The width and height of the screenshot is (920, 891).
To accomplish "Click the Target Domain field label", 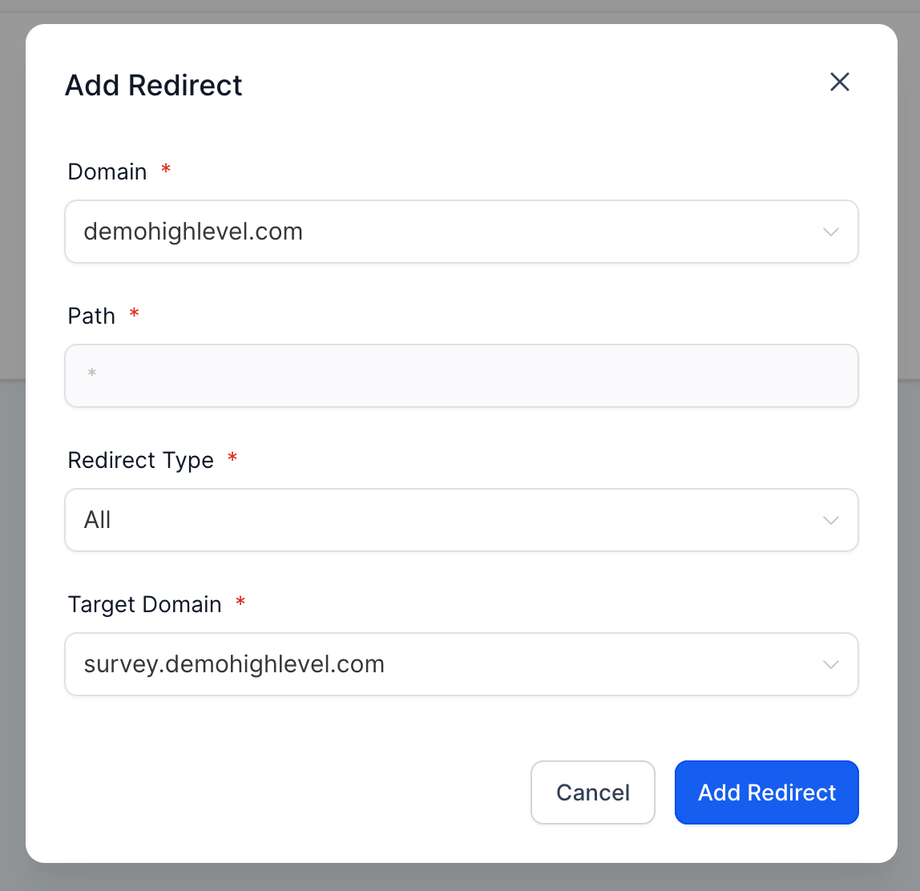I will 144,604.
